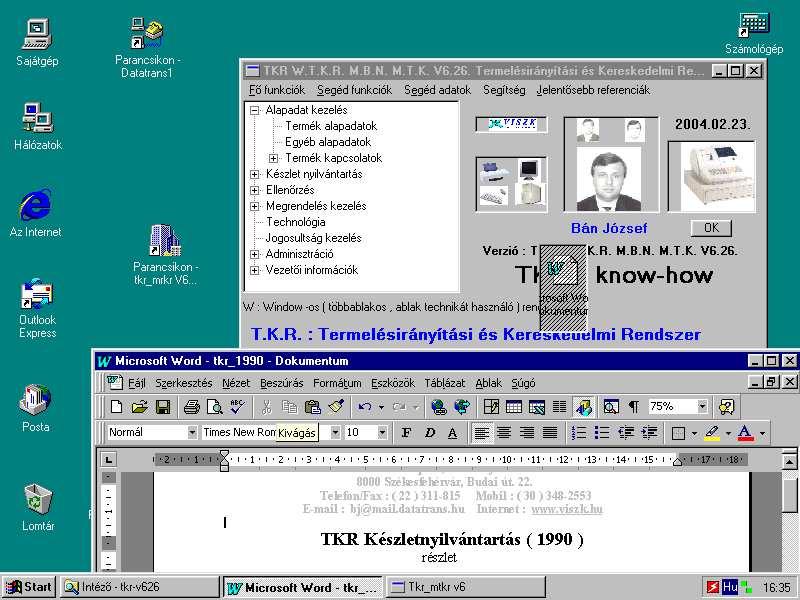Print the document using the printer icon

[192, 407]
